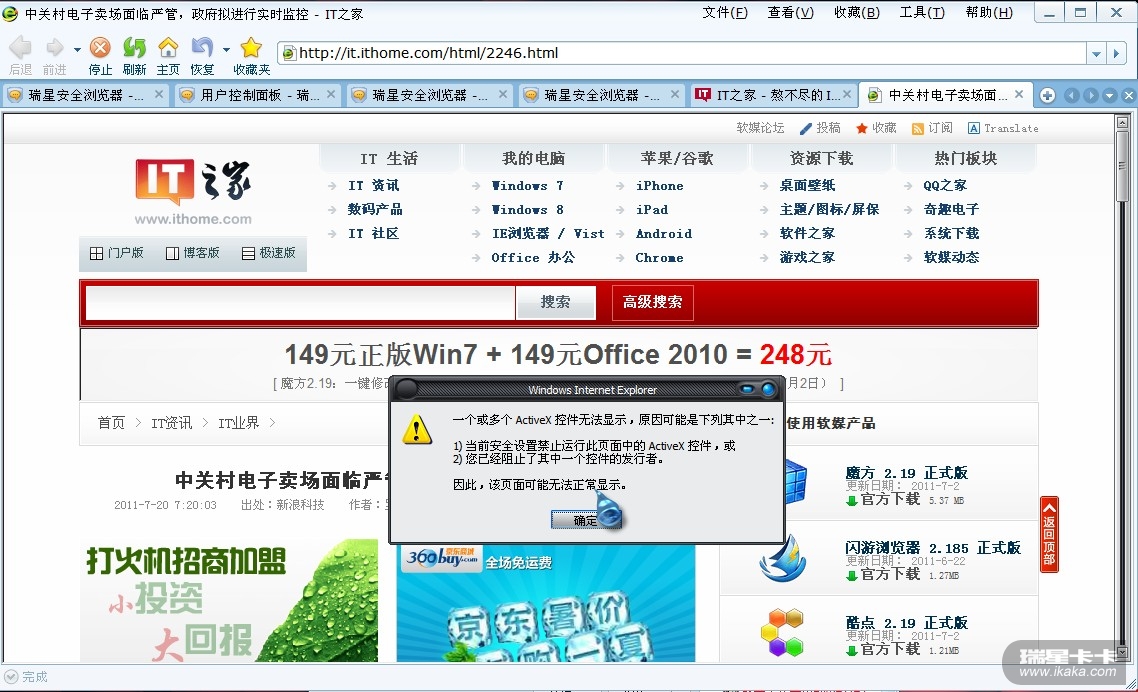The width and height of the screenshot is (1138, 692).
Task: Click 桌面壁纸 navigation link
Action: coord(807,186)
